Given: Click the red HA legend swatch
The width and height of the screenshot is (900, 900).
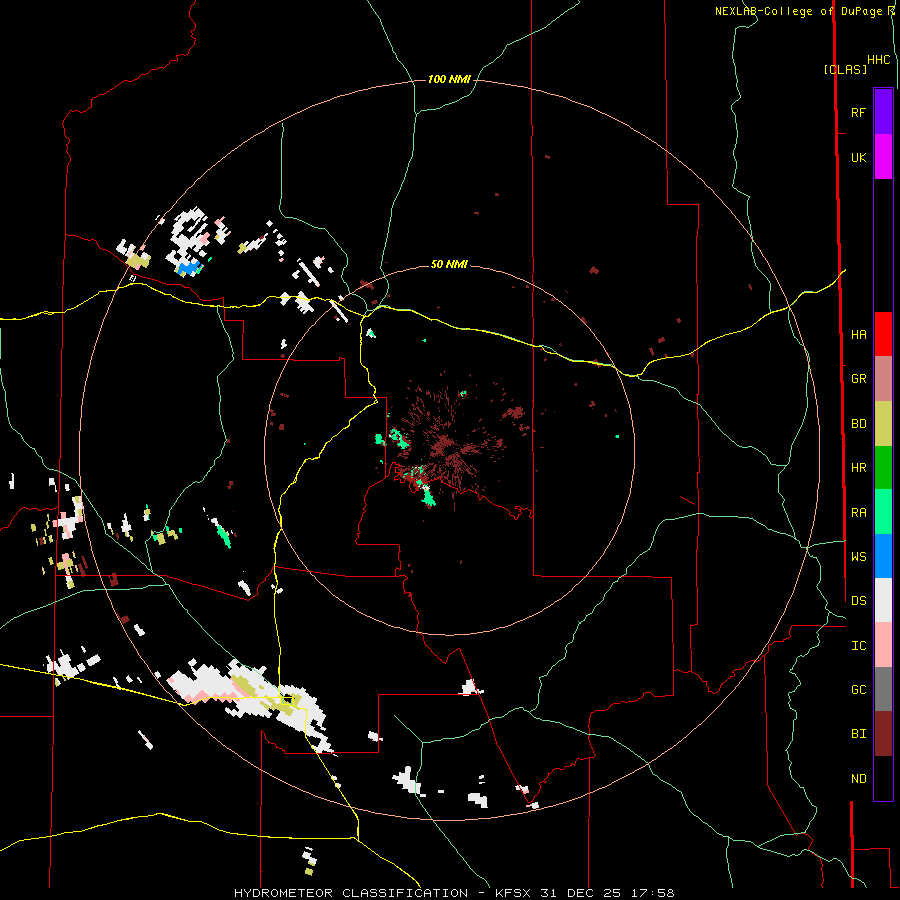Looking at the screenshot, I should click(883, 334).
